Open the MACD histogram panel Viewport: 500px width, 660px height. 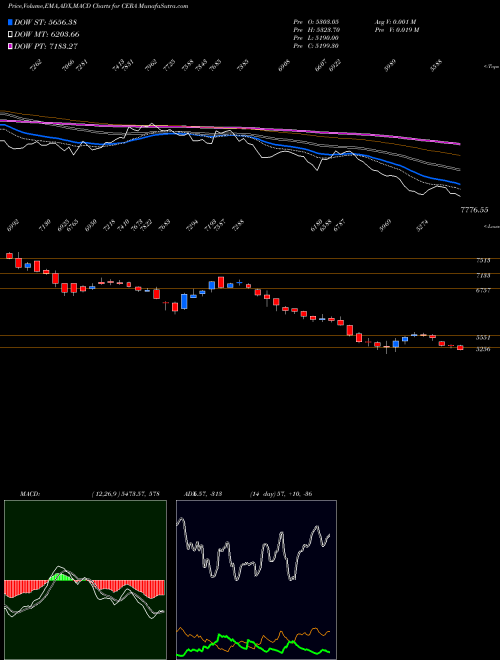85,580
